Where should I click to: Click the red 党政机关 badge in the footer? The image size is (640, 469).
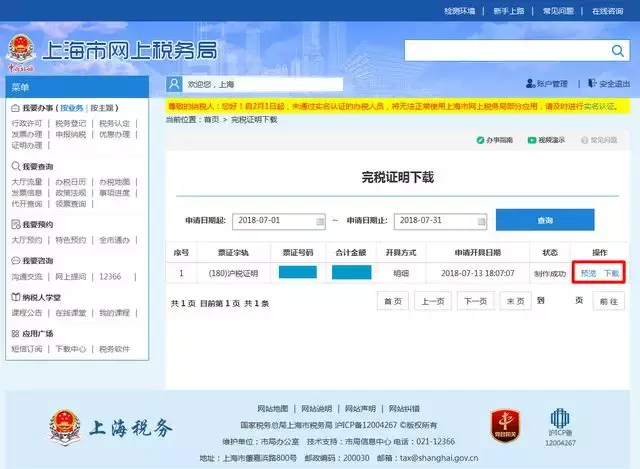(505, 425)
